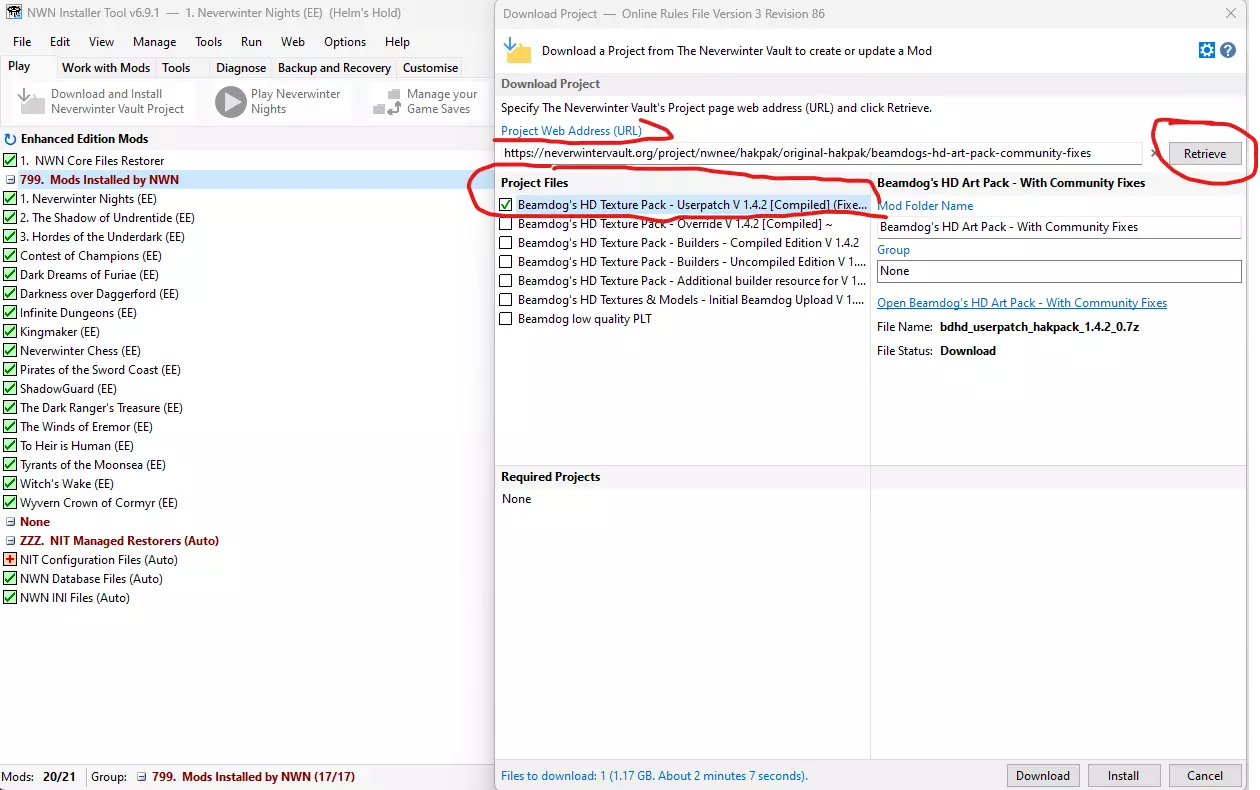Select the Play tab
This screenshot has width=1260, height=790.
(19, 67)
